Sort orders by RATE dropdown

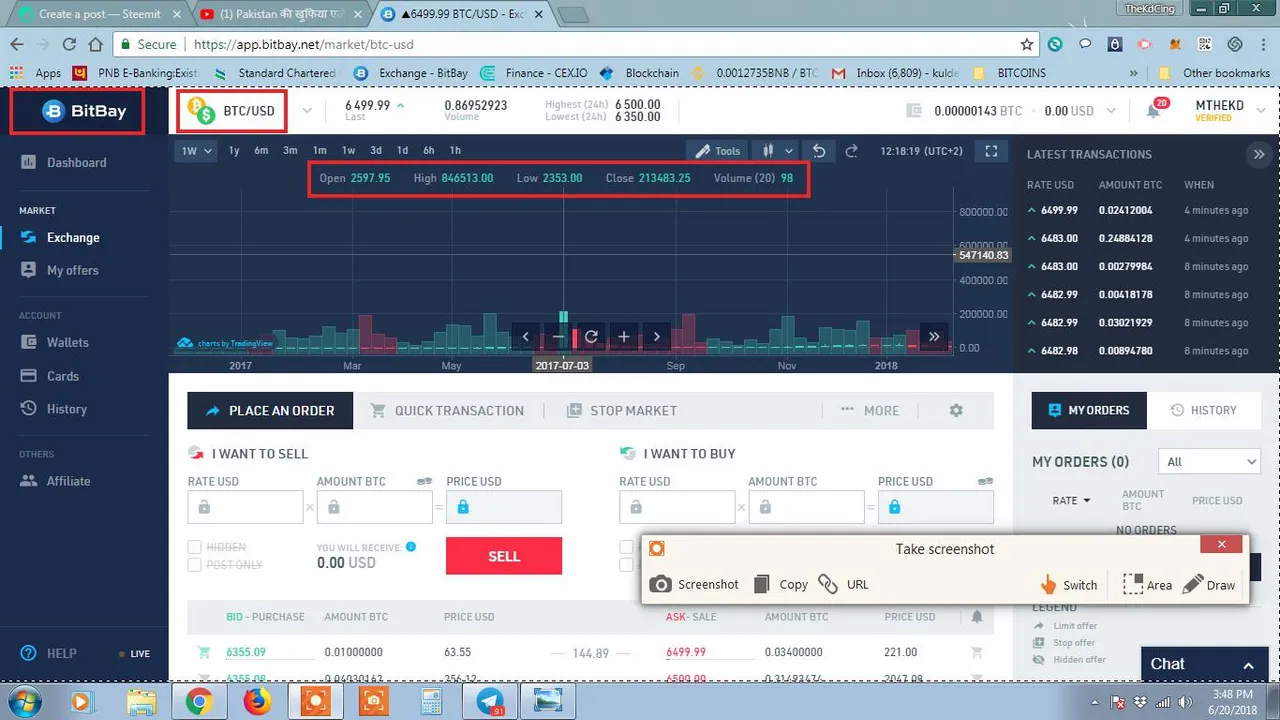coord(1071,500)
